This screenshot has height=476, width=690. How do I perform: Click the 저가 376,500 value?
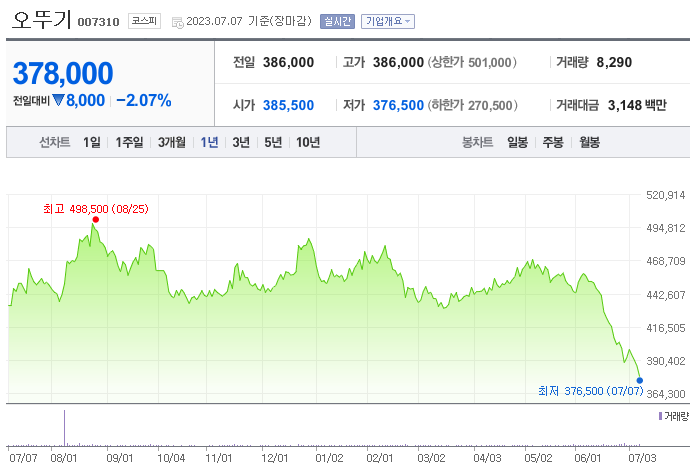coord(398,105)
